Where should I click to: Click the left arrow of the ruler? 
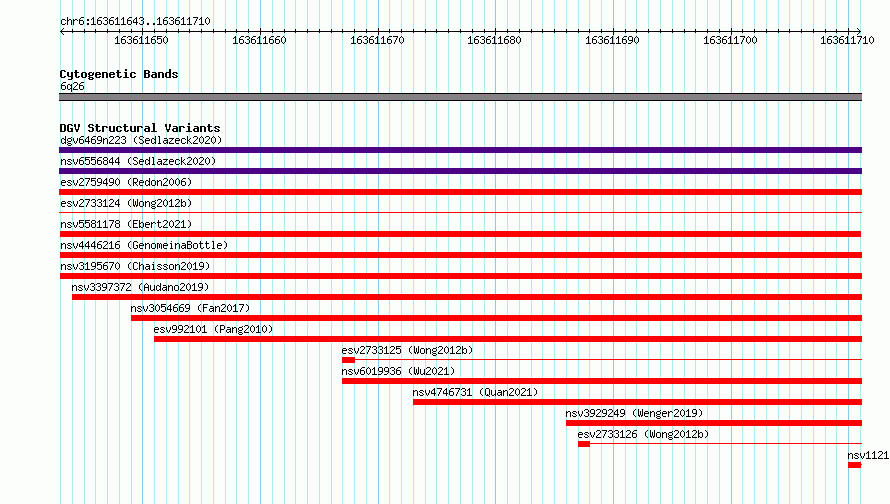point(62,31)
